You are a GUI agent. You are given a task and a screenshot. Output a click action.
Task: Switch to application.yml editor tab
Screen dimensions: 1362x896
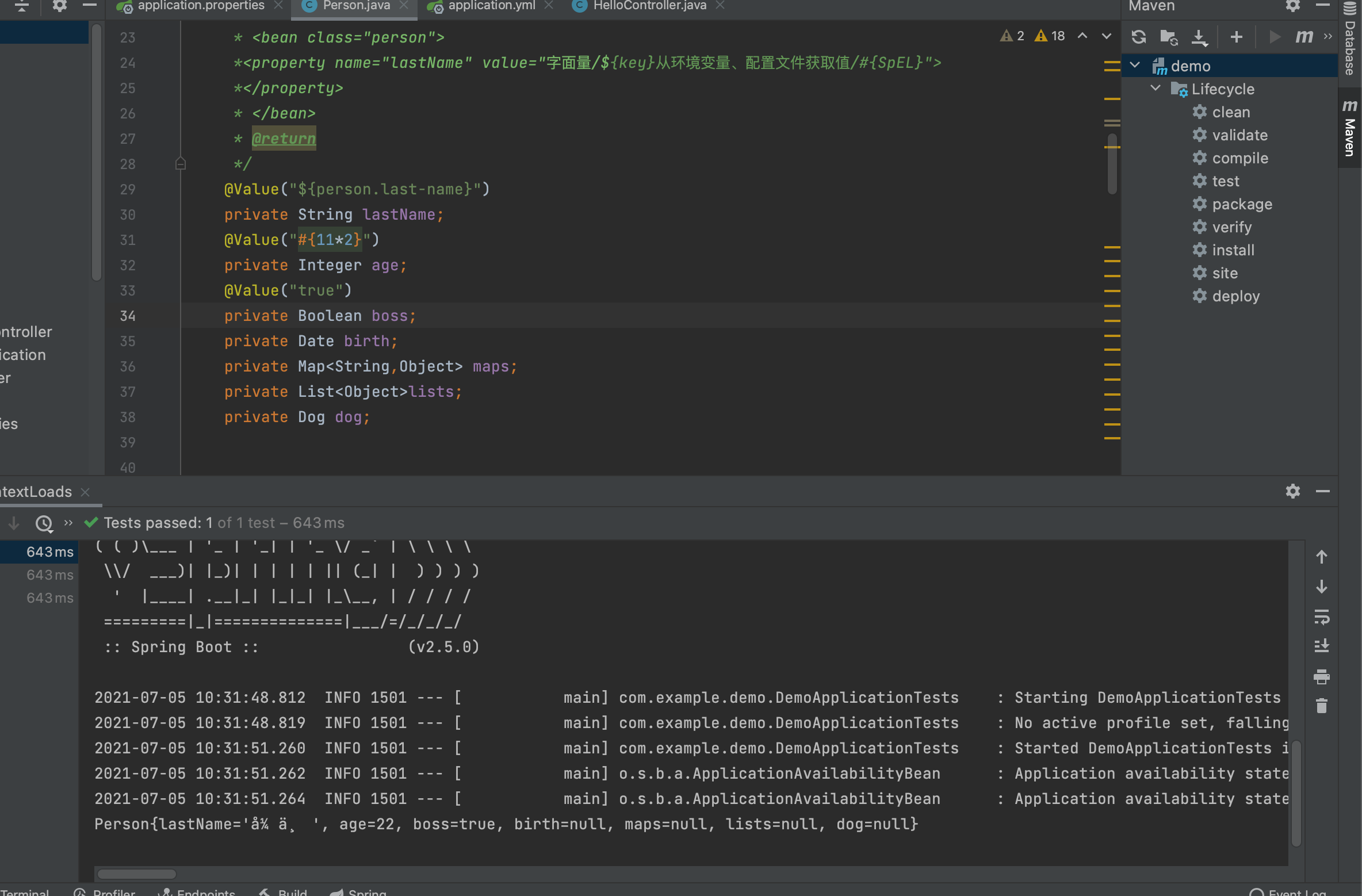(491, 6)
